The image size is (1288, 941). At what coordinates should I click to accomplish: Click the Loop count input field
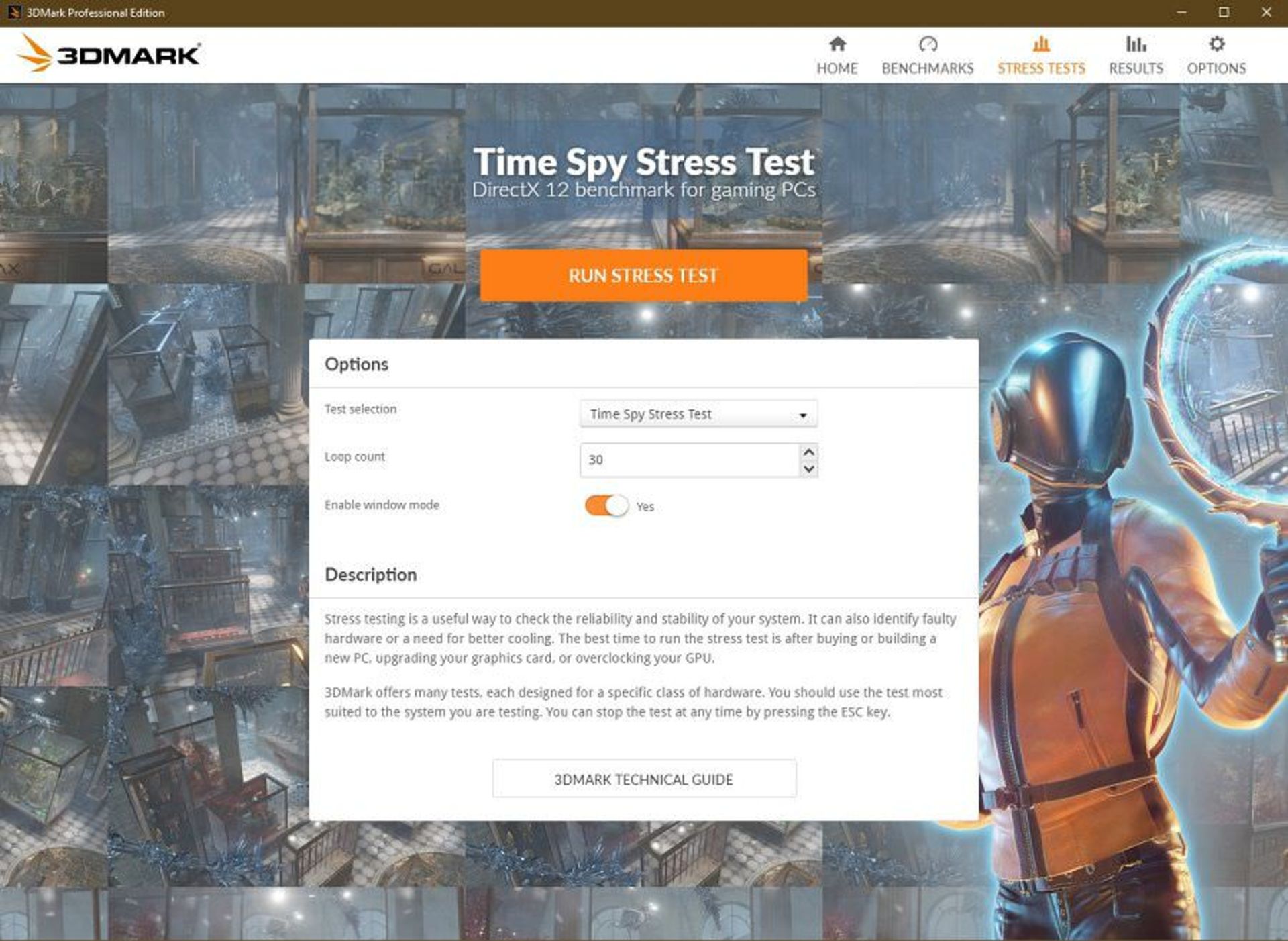coord(689,460)
